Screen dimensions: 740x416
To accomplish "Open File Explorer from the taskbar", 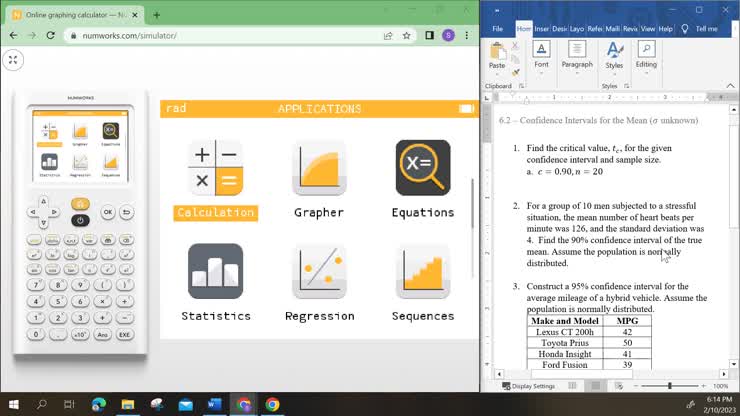I will click(x=127, y=405).
